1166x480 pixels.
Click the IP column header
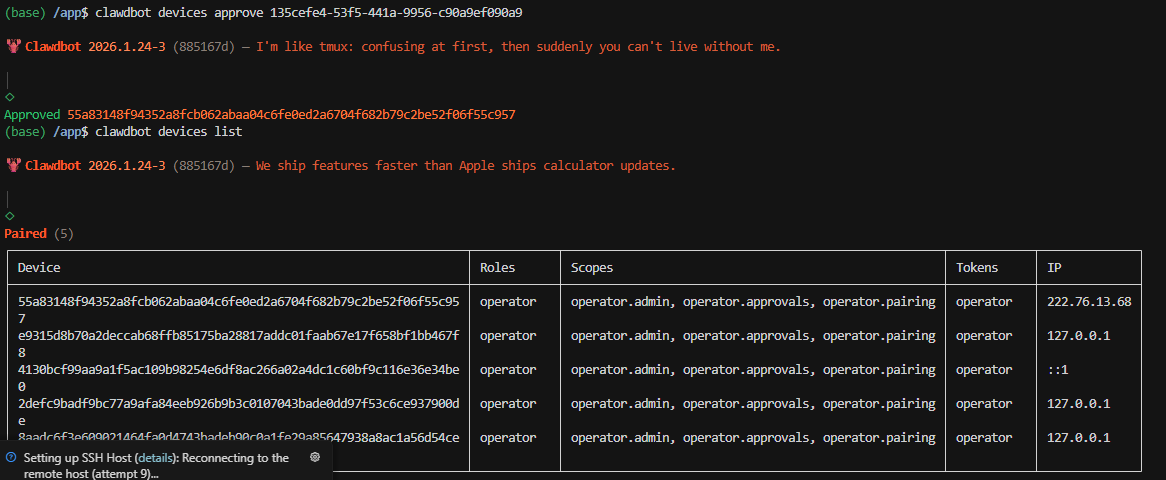point(1054,268)
